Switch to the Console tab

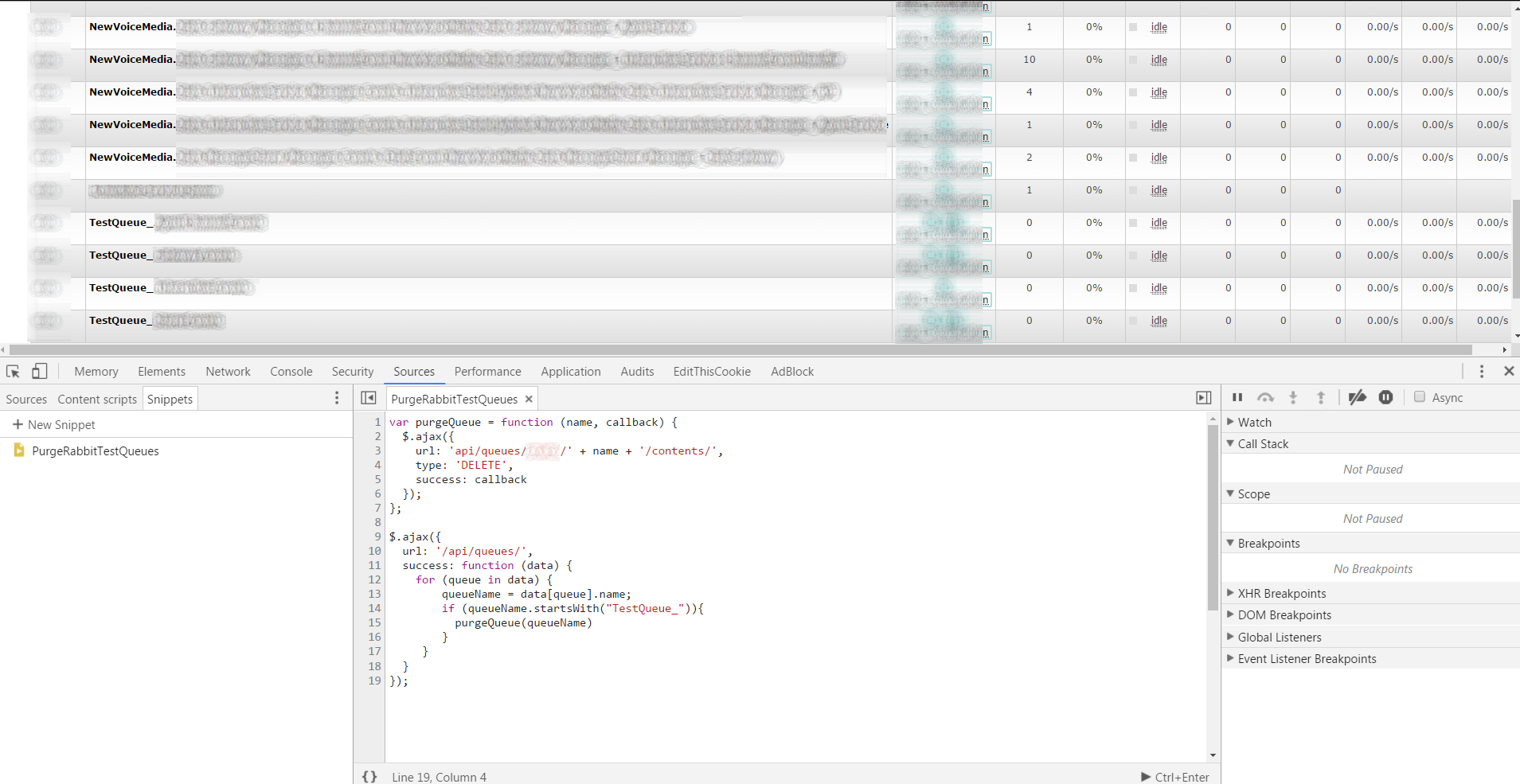pyautogui.click(x=291, y=372)
